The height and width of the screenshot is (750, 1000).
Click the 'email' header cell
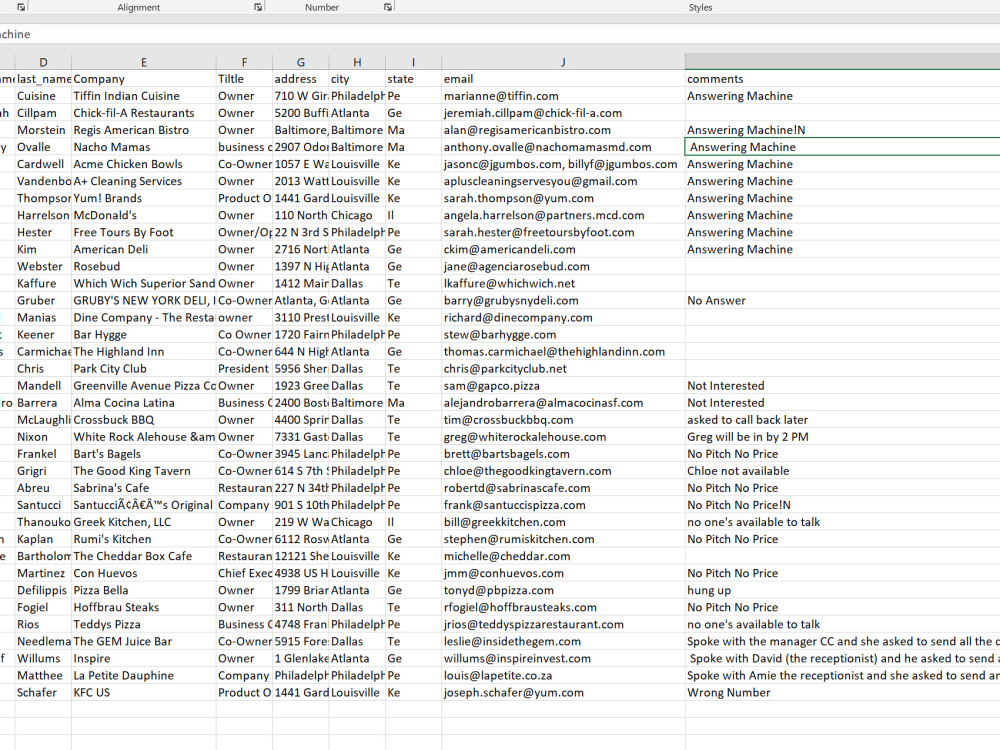tap(563, 79)
